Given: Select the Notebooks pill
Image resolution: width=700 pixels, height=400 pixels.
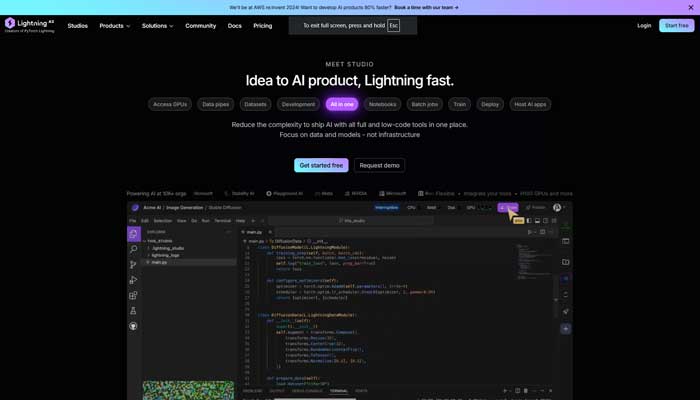Looking at the screenshot, I should pyautogui.click(x=383, y=104).
